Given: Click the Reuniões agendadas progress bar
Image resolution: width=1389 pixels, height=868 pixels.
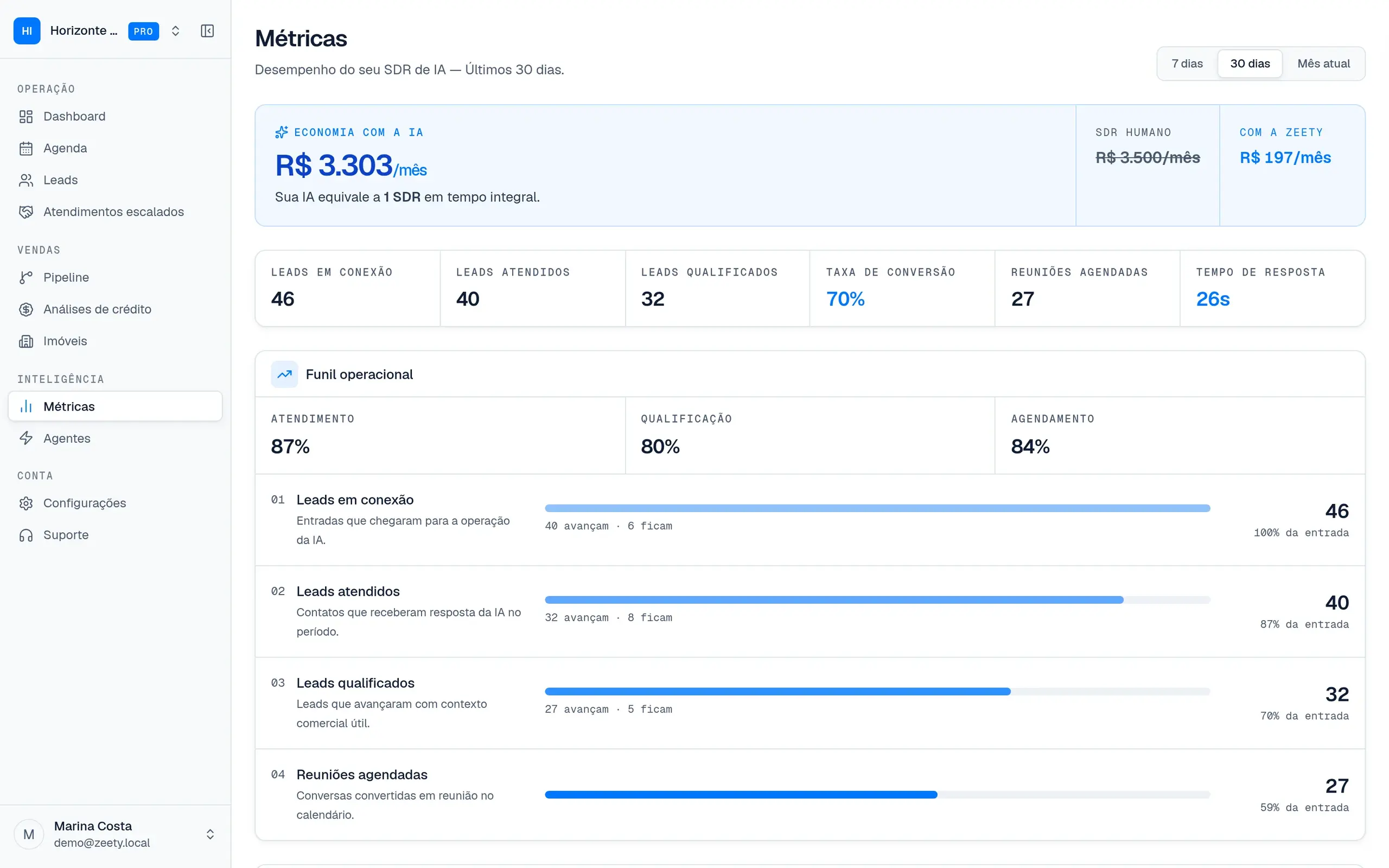Looking at the screenshot, I should [x=877, y=795].
